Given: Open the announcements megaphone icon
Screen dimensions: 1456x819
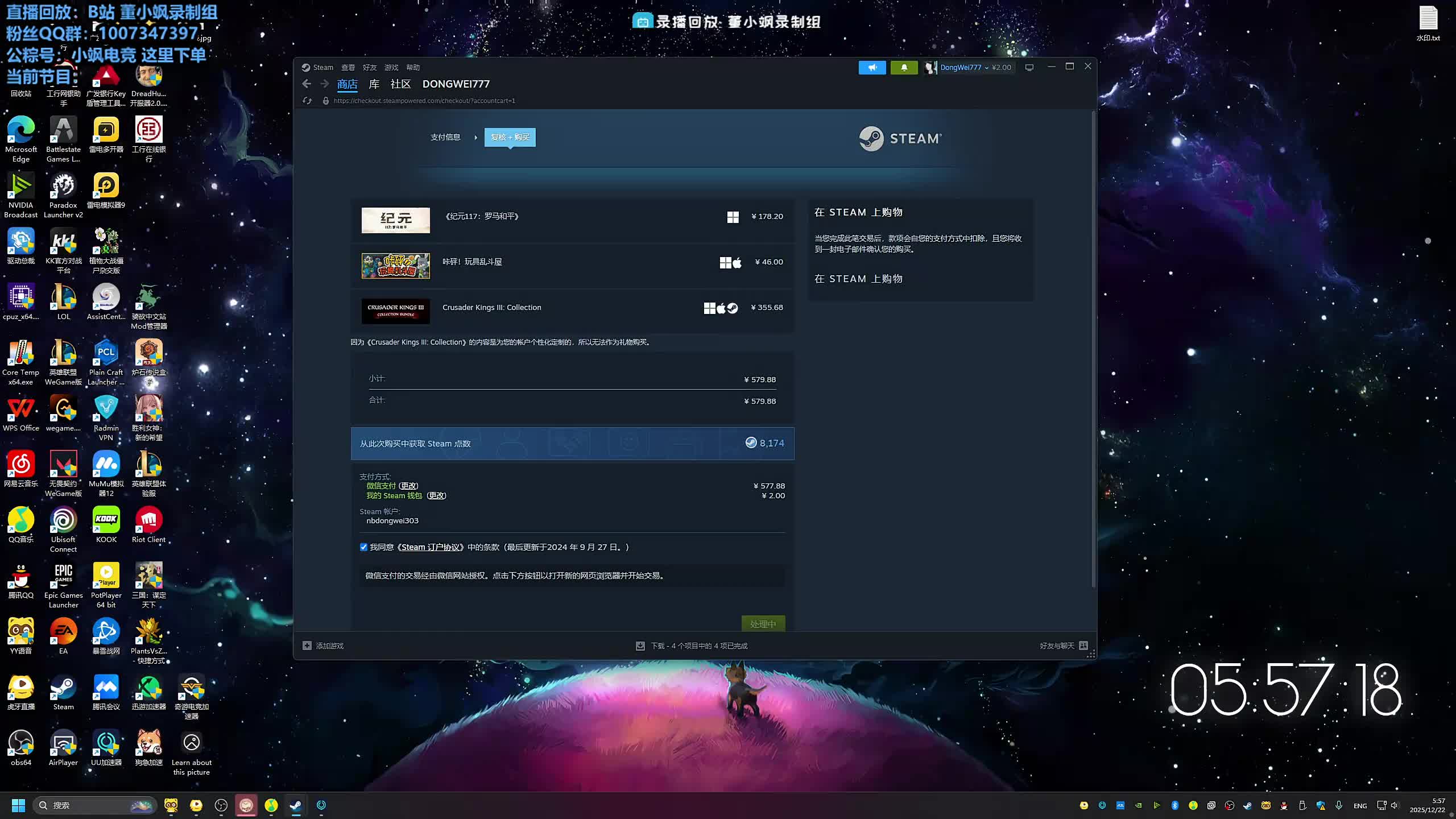Looking at the screenshot, I should click(x=872, y=68).
